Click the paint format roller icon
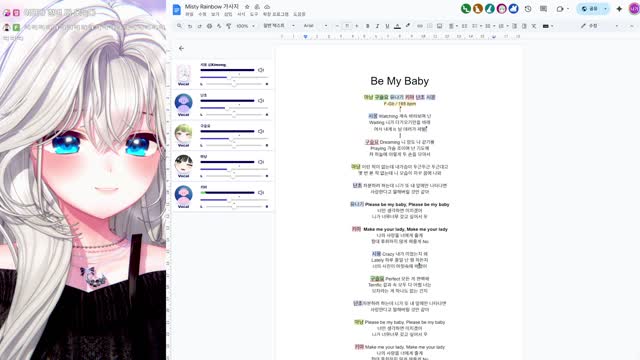The height and width of the screenshot is (360, 640). coord(229,26)
